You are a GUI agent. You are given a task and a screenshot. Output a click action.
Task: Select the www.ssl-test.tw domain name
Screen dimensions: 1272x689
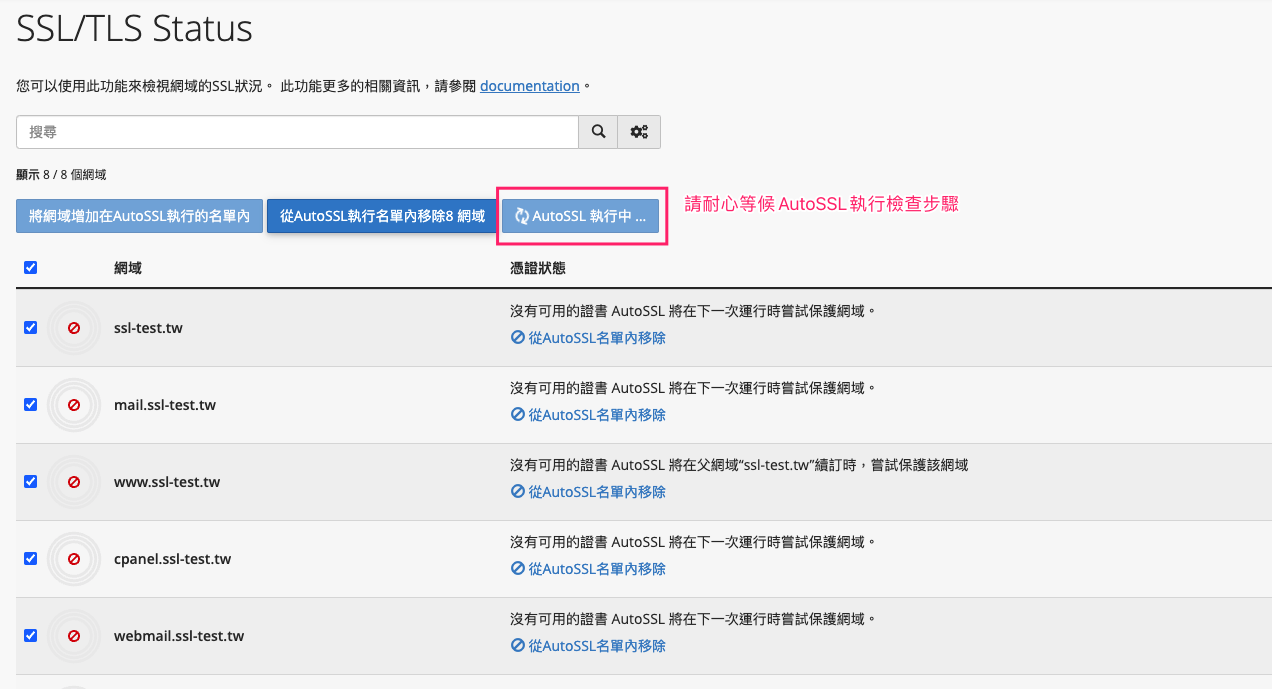click(167, 482)
